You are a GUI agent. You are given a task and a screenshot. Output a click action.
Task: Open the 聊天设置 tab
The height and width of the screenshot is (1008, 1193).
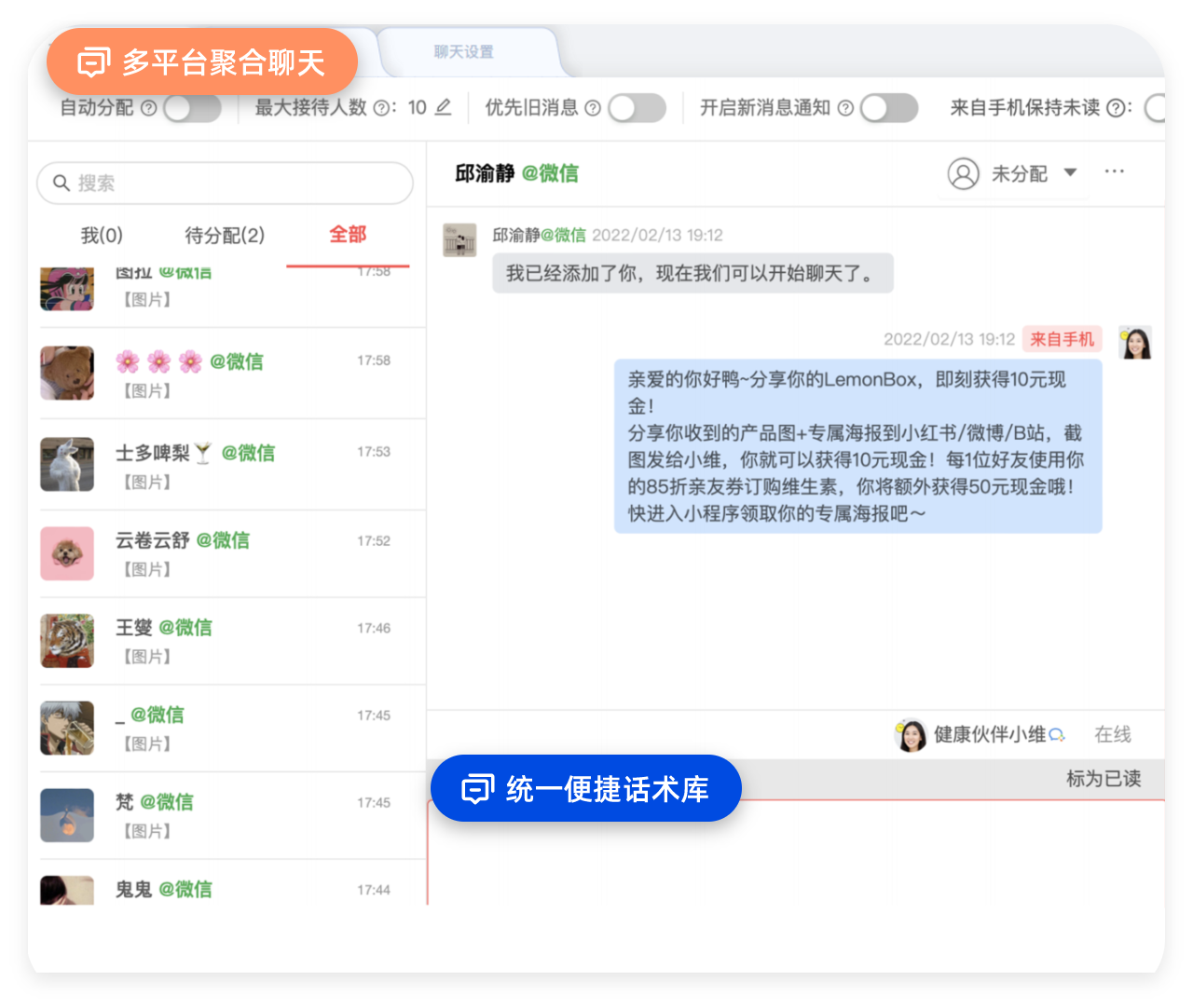tap(464, 52)
